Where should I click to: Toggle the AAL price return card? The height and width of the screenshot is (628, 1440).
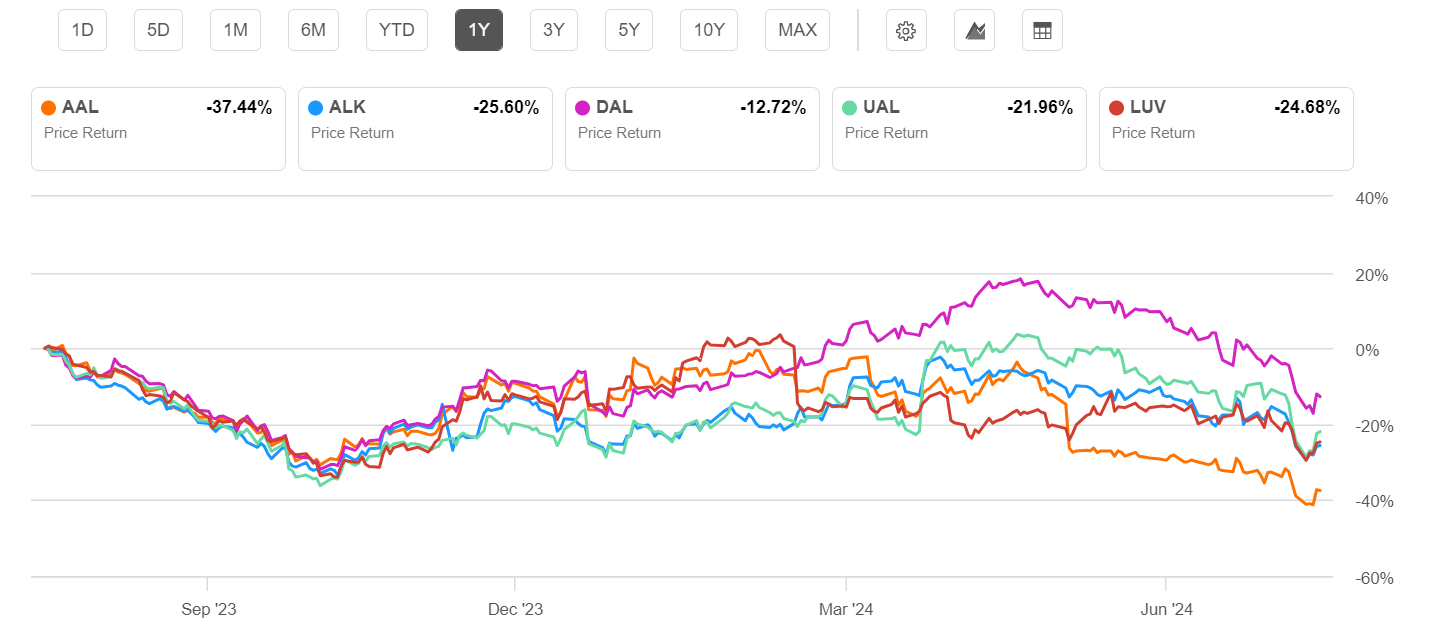pos(158,129)
